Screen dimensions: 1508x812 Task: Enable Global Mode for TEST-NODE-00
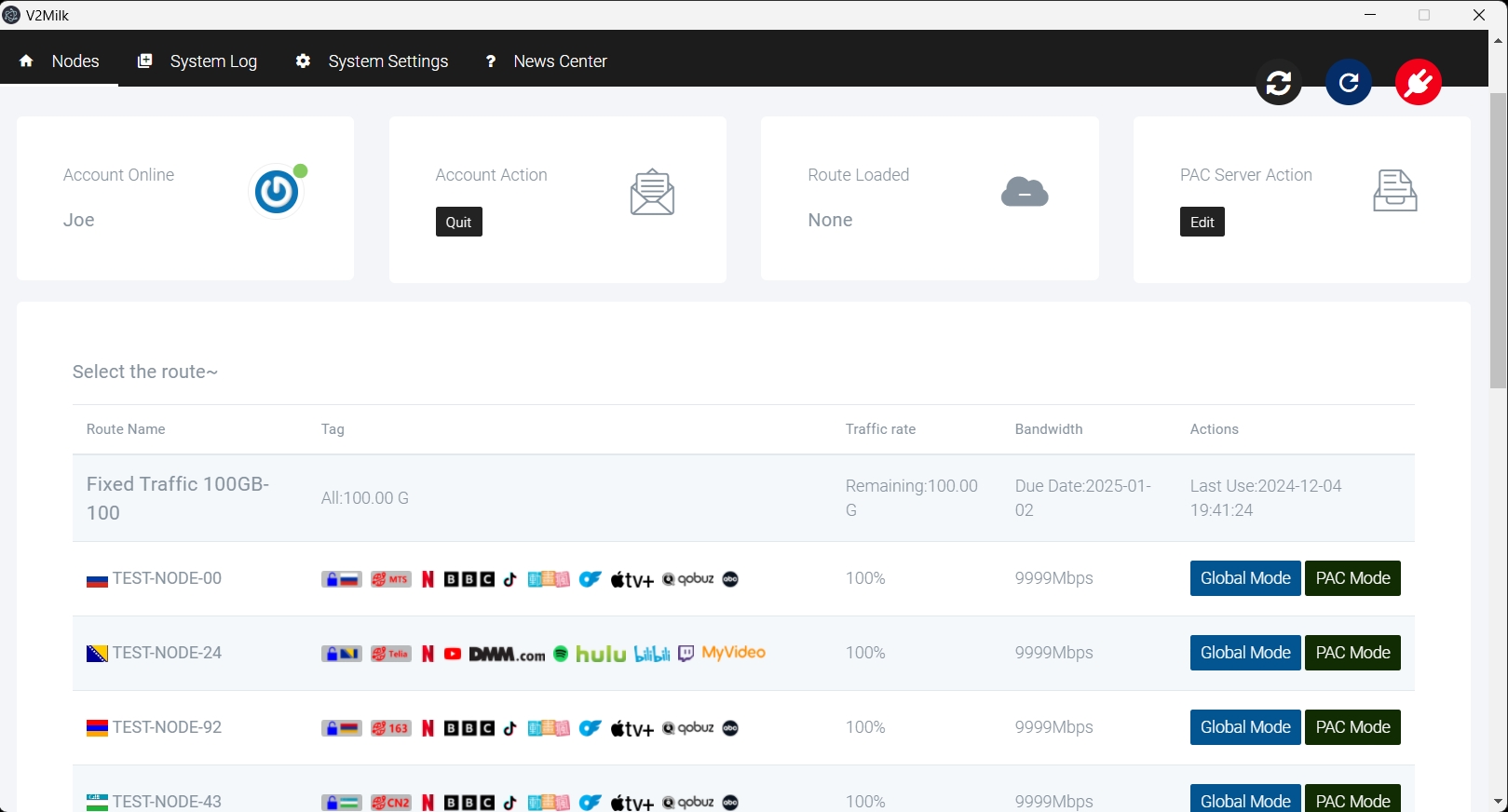(1244, 578)
